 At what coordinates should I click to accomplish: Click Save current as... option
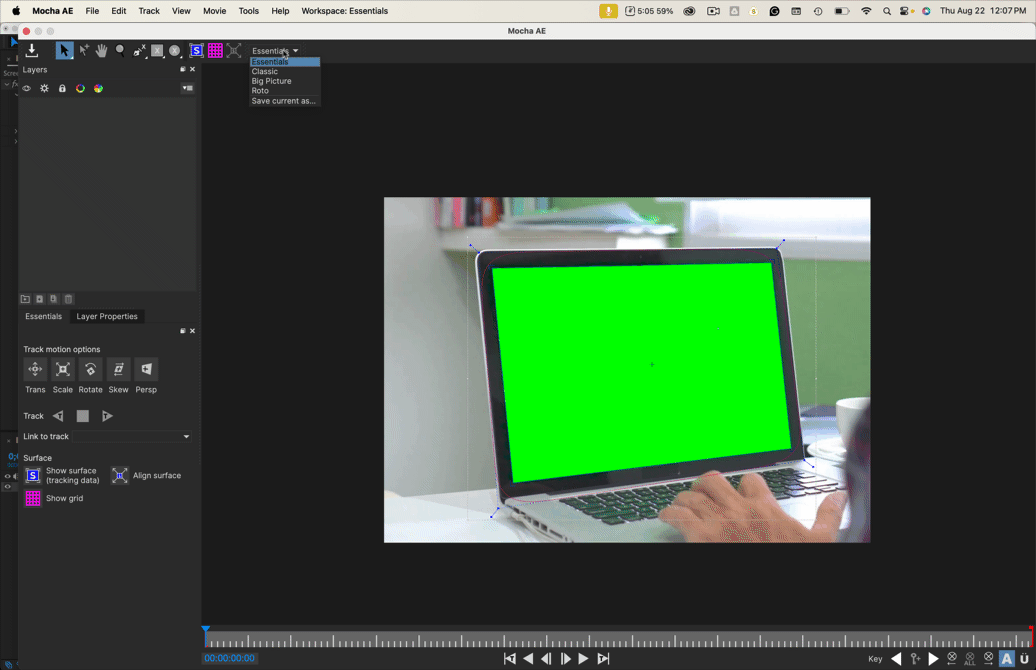coord(283,101)
